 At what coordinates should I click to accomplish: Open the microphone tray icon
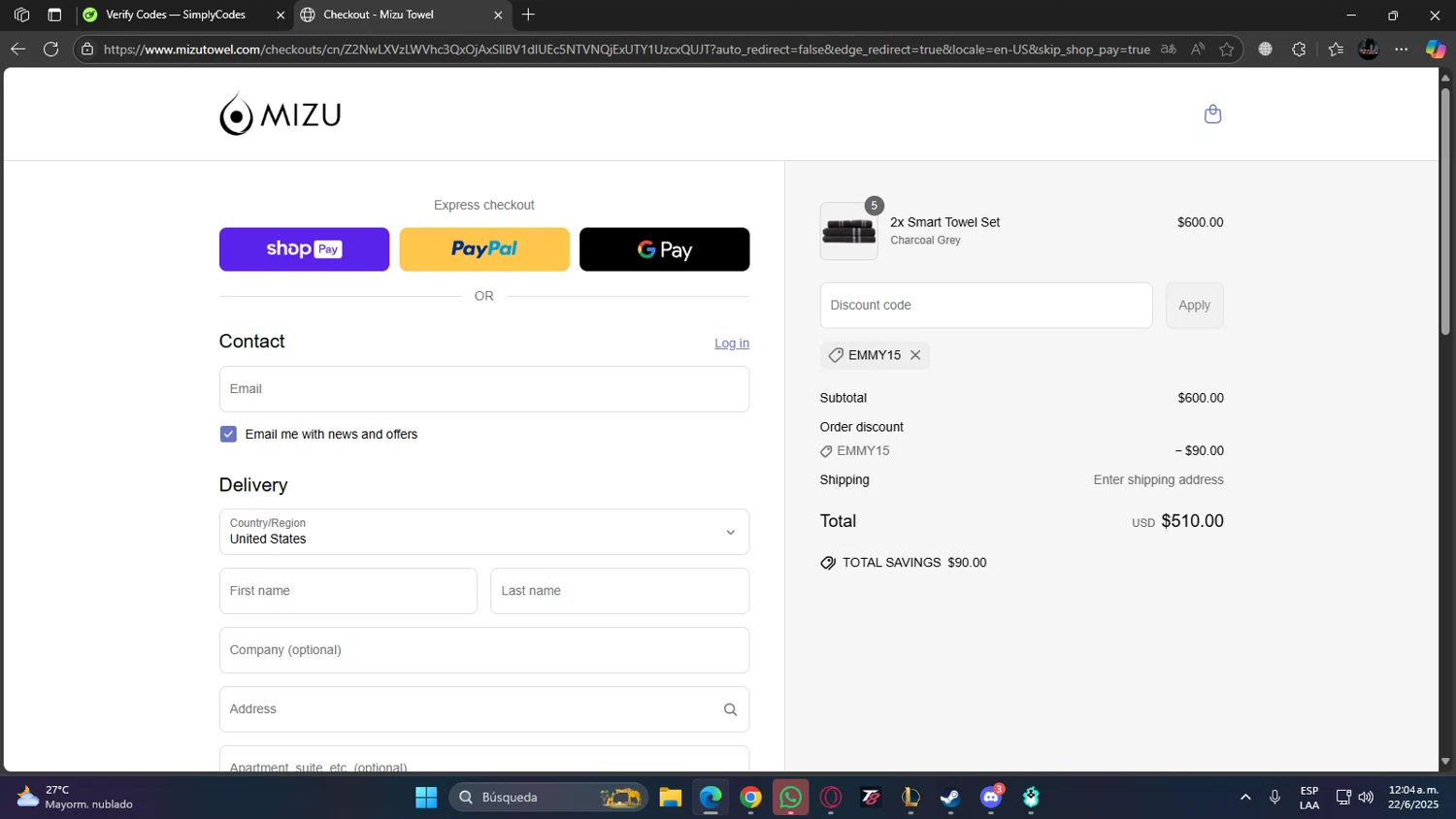point(1275,798)
